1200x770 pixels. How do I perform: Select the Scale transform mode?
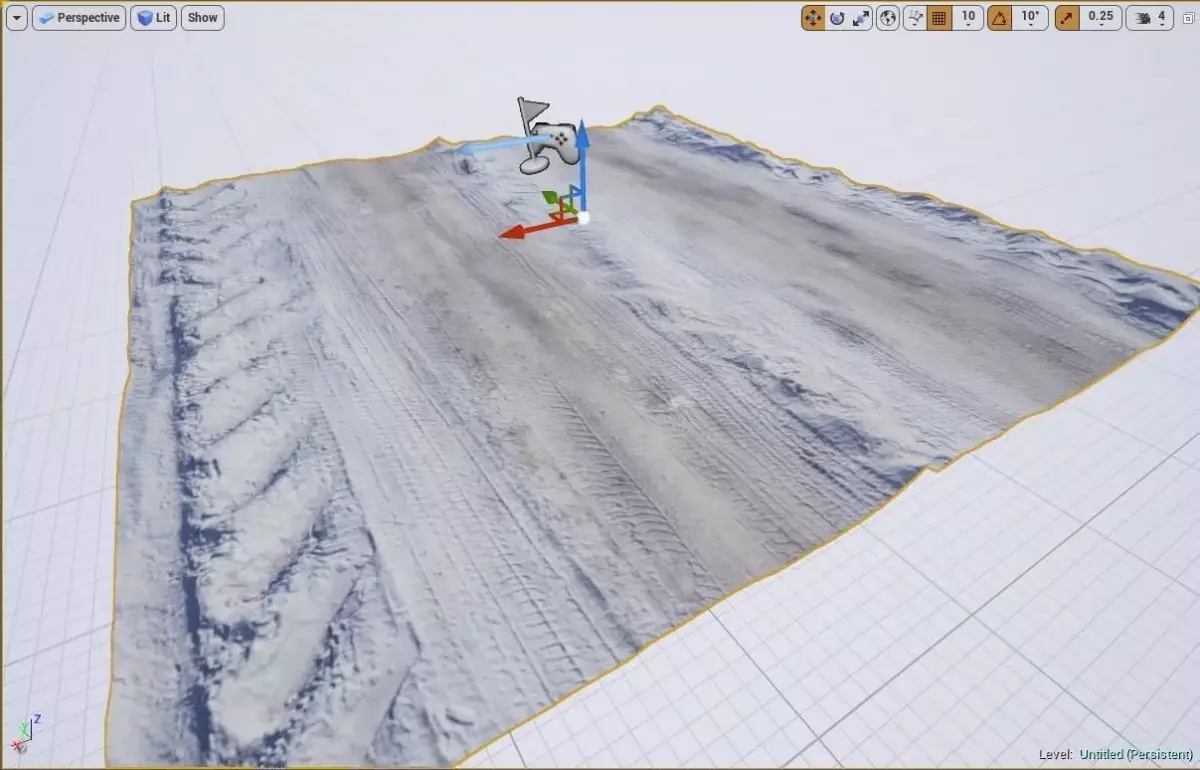coord(861,18)
